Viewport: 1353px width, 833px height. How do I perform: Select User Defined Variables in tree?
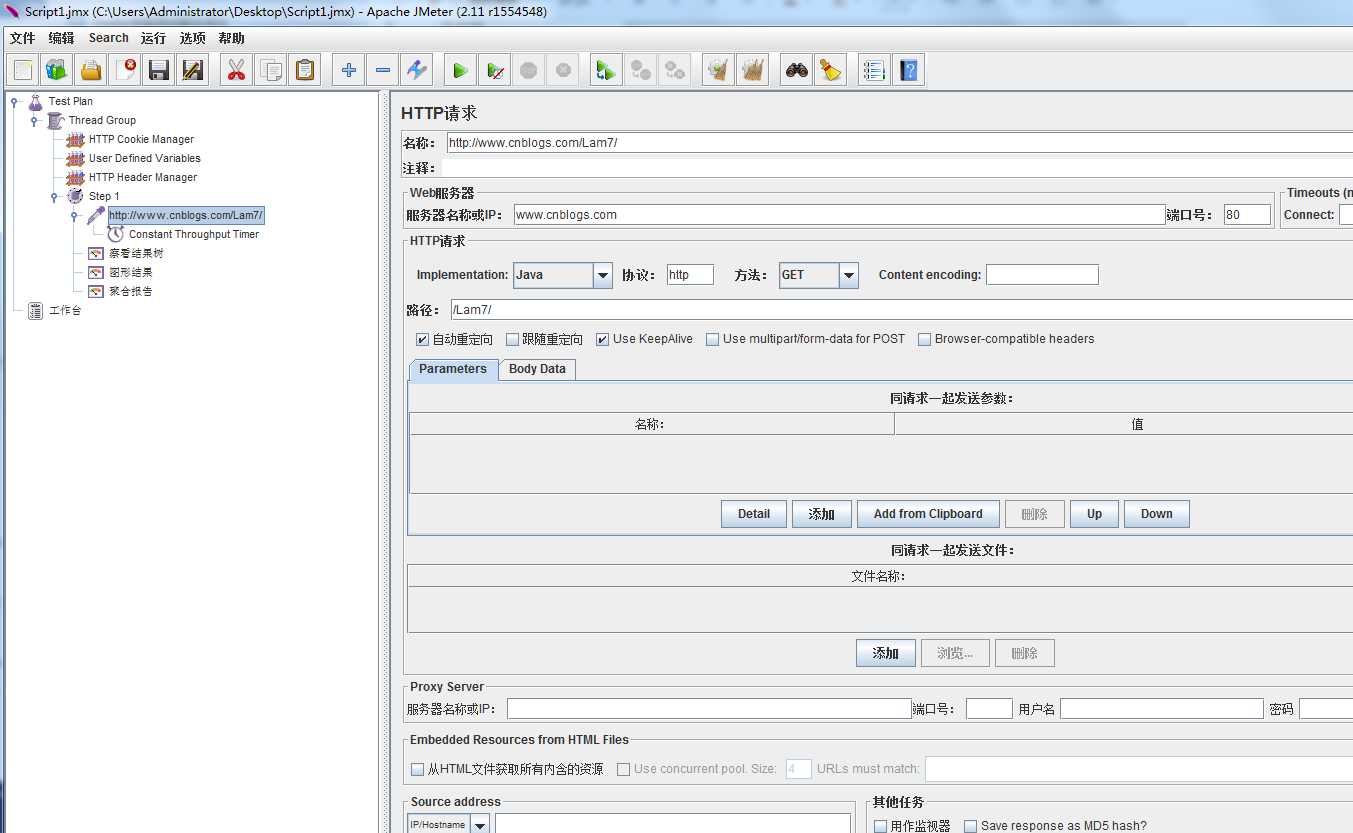(x=144, y=158)
